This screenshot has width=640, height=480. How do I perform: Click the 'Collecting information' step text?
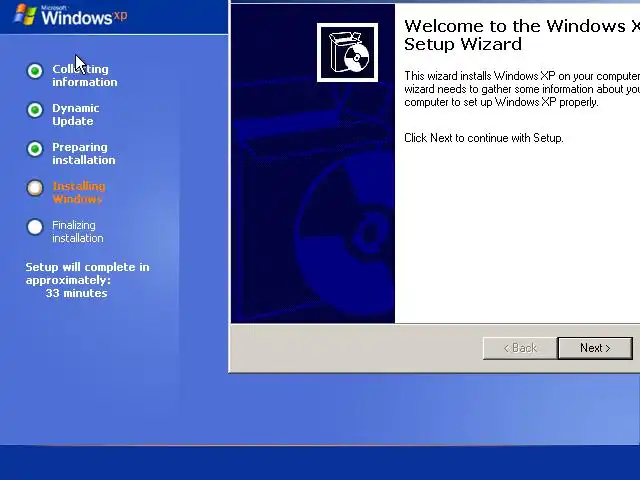84,76
